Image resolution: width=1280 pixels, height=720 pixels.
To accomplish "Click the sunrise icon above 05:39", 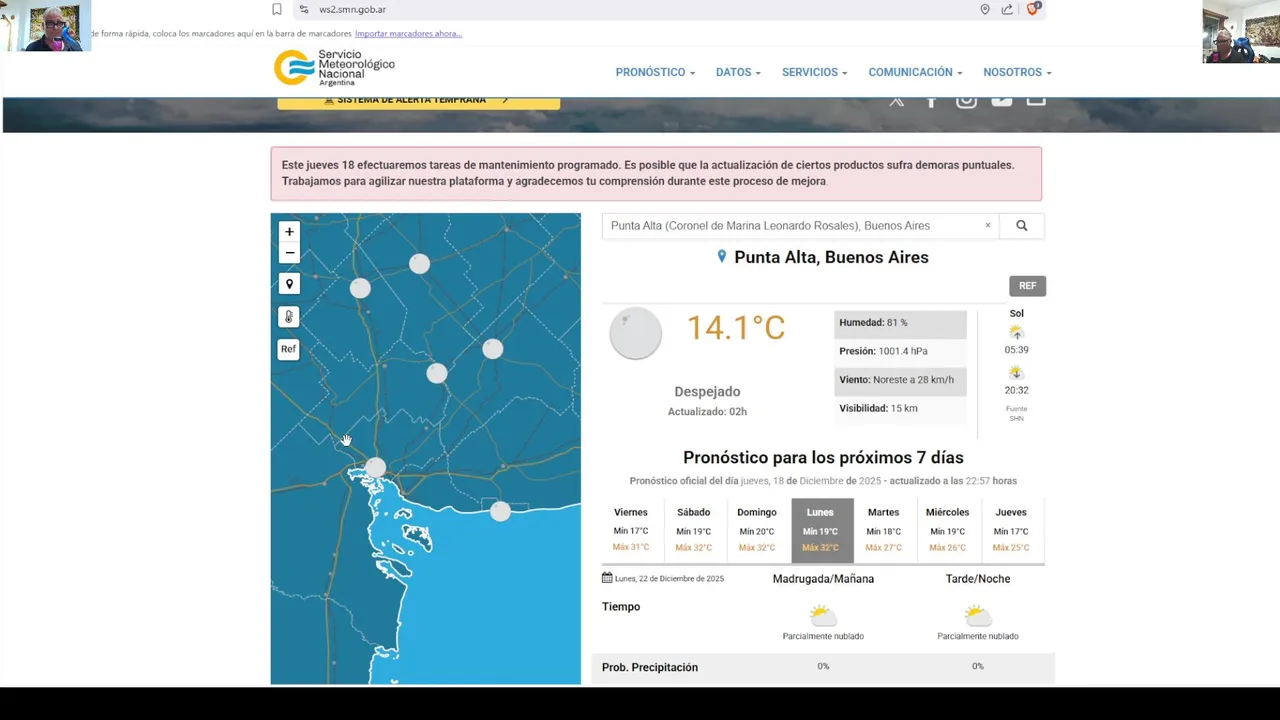I will [x=1016, y=332].
